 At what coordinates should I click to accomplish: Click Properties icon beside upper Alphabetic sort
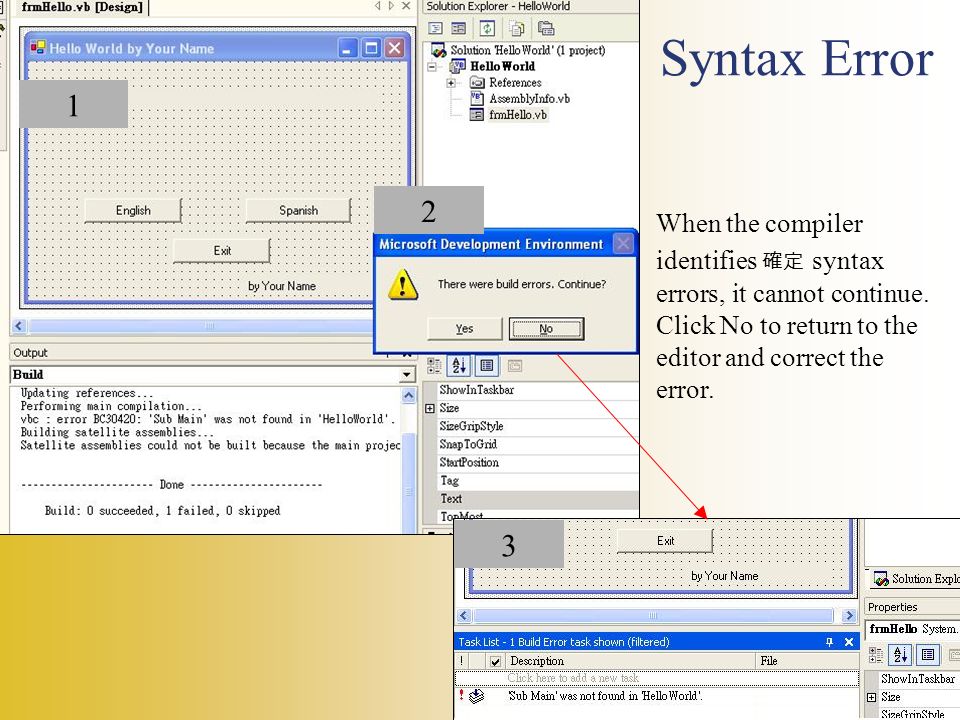[x=487, y=366]
